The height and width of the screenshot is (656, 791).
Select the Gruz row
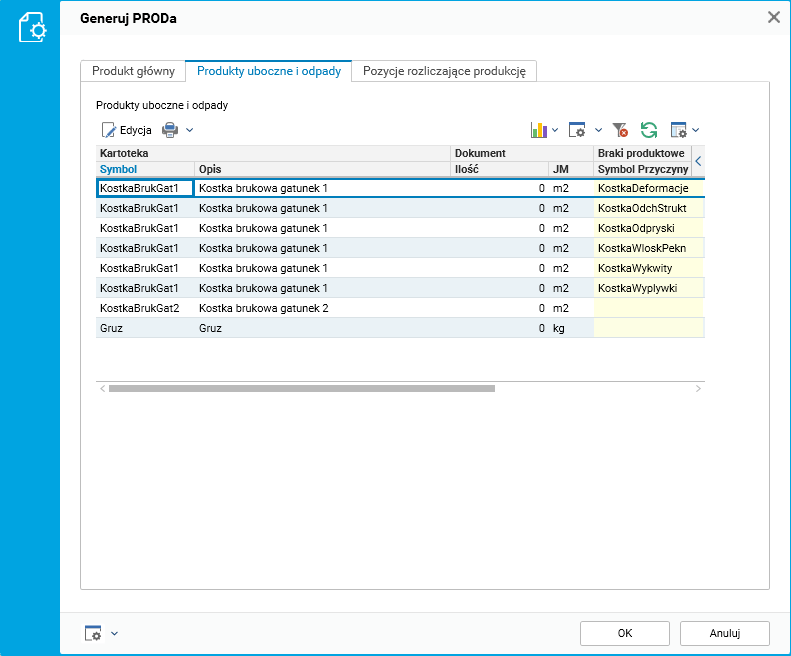[300, 328]
